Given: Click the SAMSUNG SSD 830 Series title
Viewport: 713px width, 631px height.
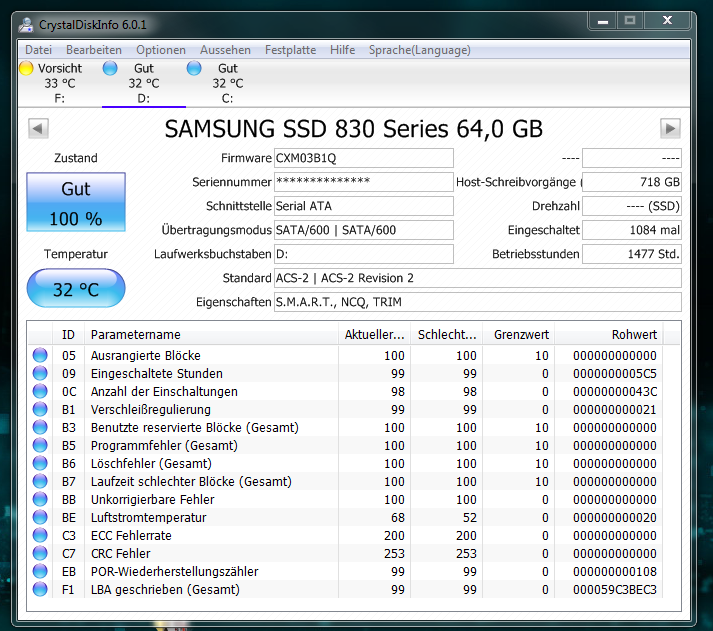Looking at the screenshot, I should [x=354, y=129].
